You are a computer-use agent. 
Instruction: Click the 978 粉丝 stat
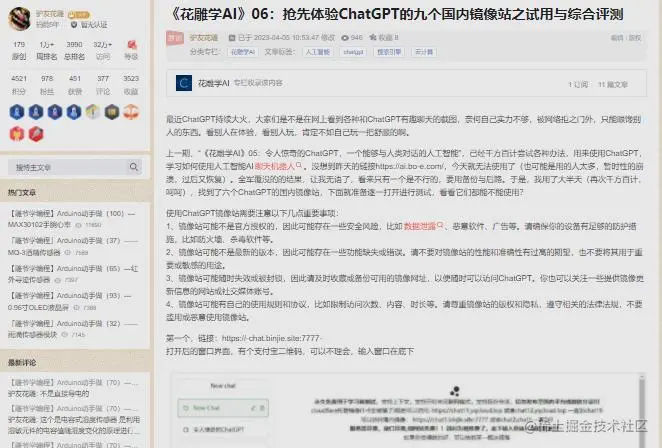pyautogui.click(x=47, y=84)
